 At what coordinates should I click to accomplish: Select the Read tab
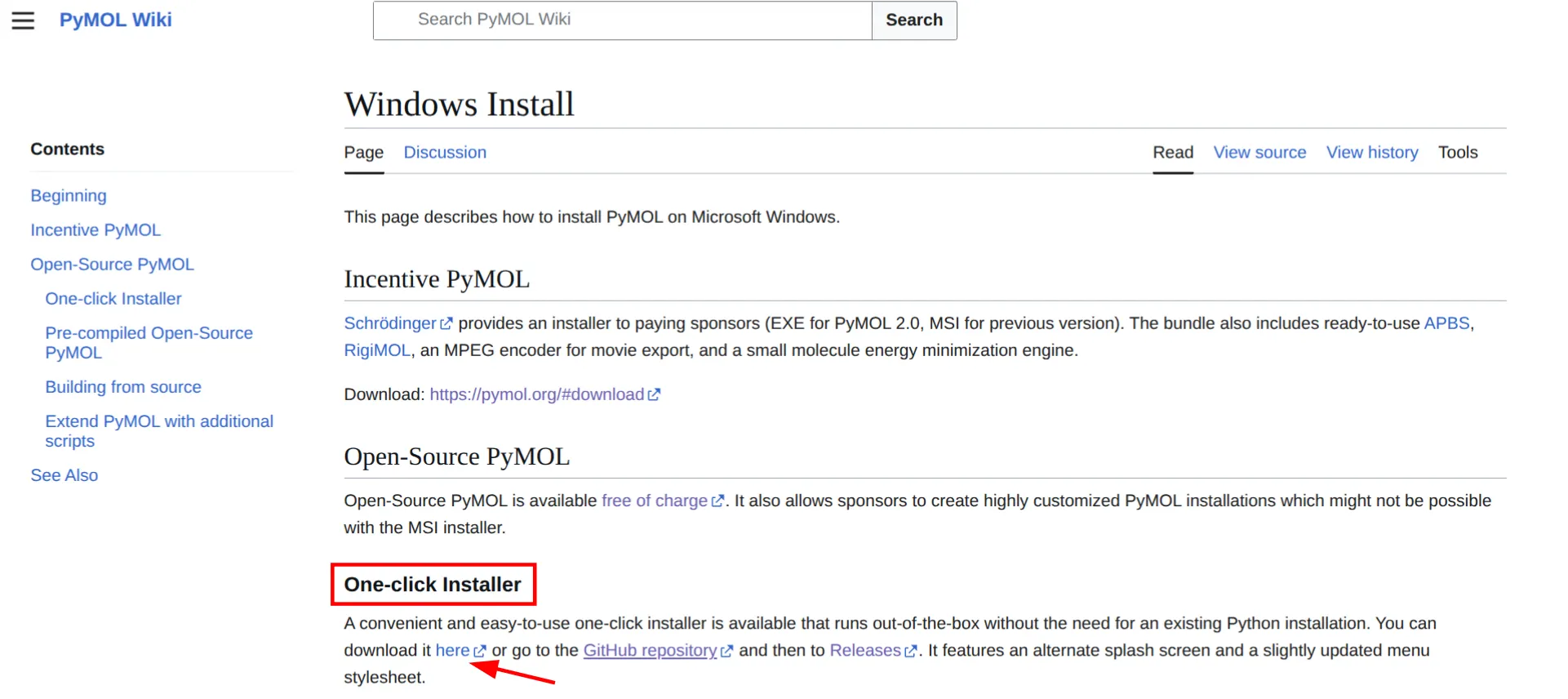point(1173,153)
